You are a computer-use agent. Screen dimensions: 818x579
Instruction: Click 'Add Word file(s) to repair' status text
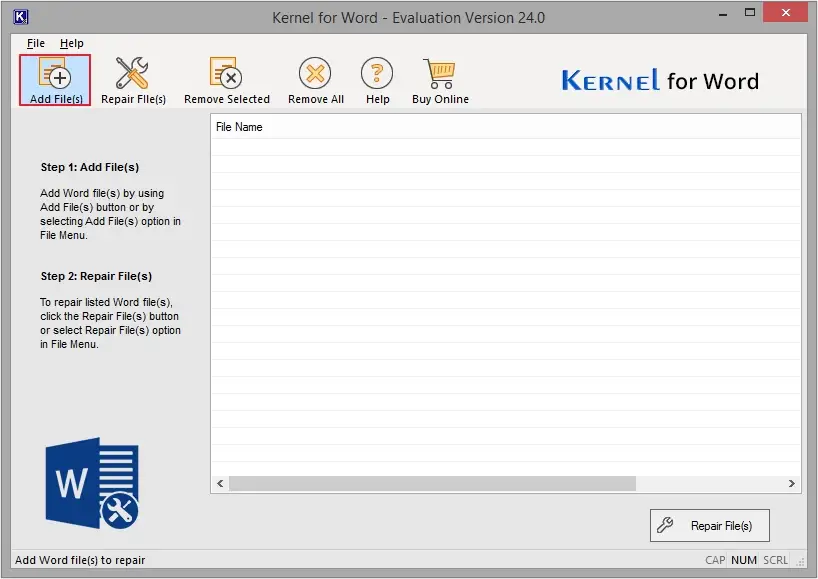coord(80,560)
